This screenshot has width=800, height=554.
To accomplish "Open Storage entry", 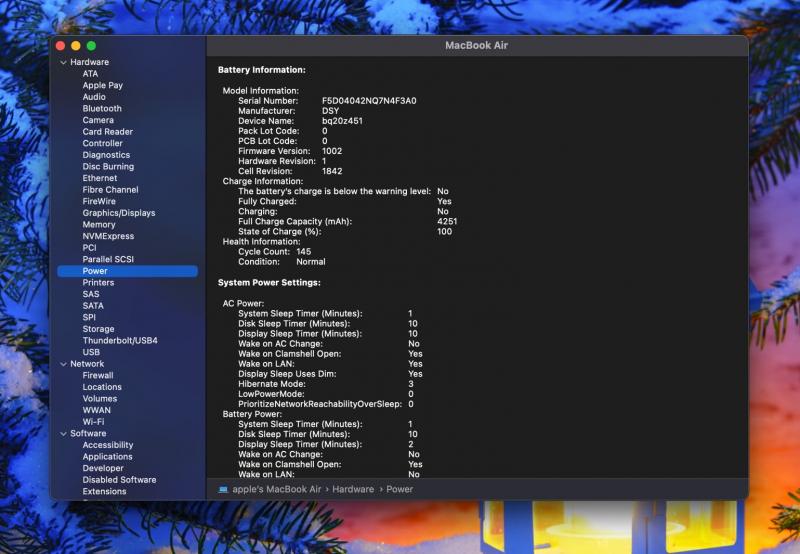I will pos(98,329).
